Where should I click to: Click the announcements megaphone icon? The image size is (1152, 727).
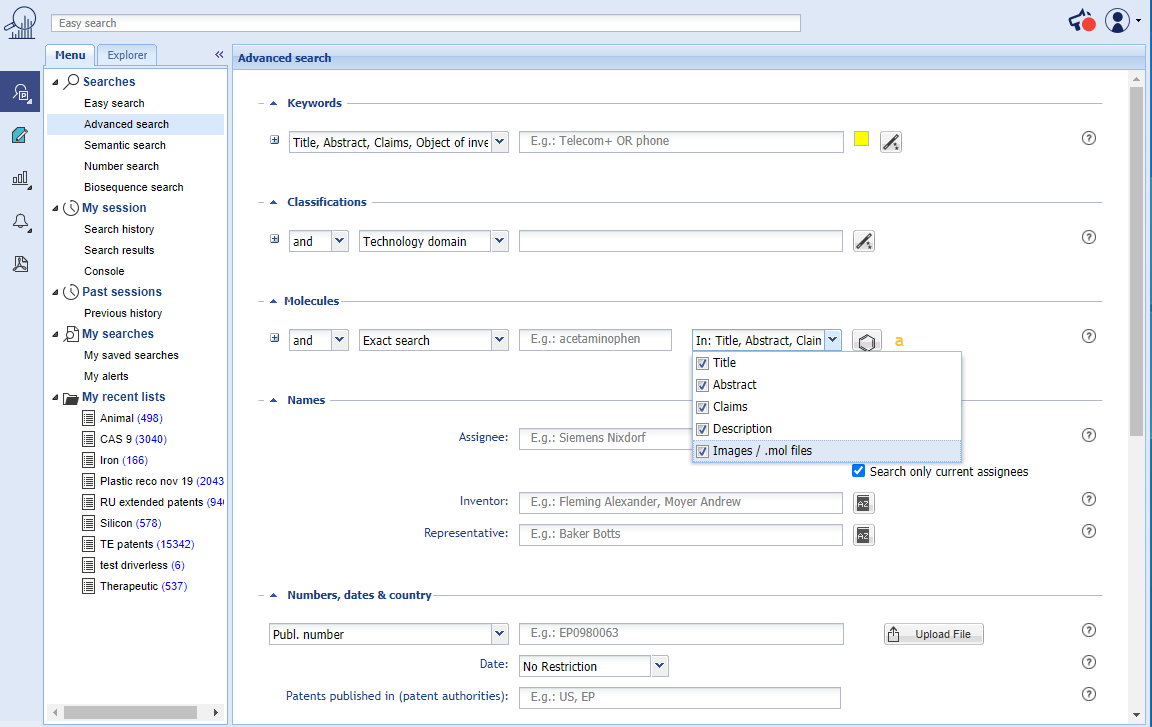coord(1081,21)
